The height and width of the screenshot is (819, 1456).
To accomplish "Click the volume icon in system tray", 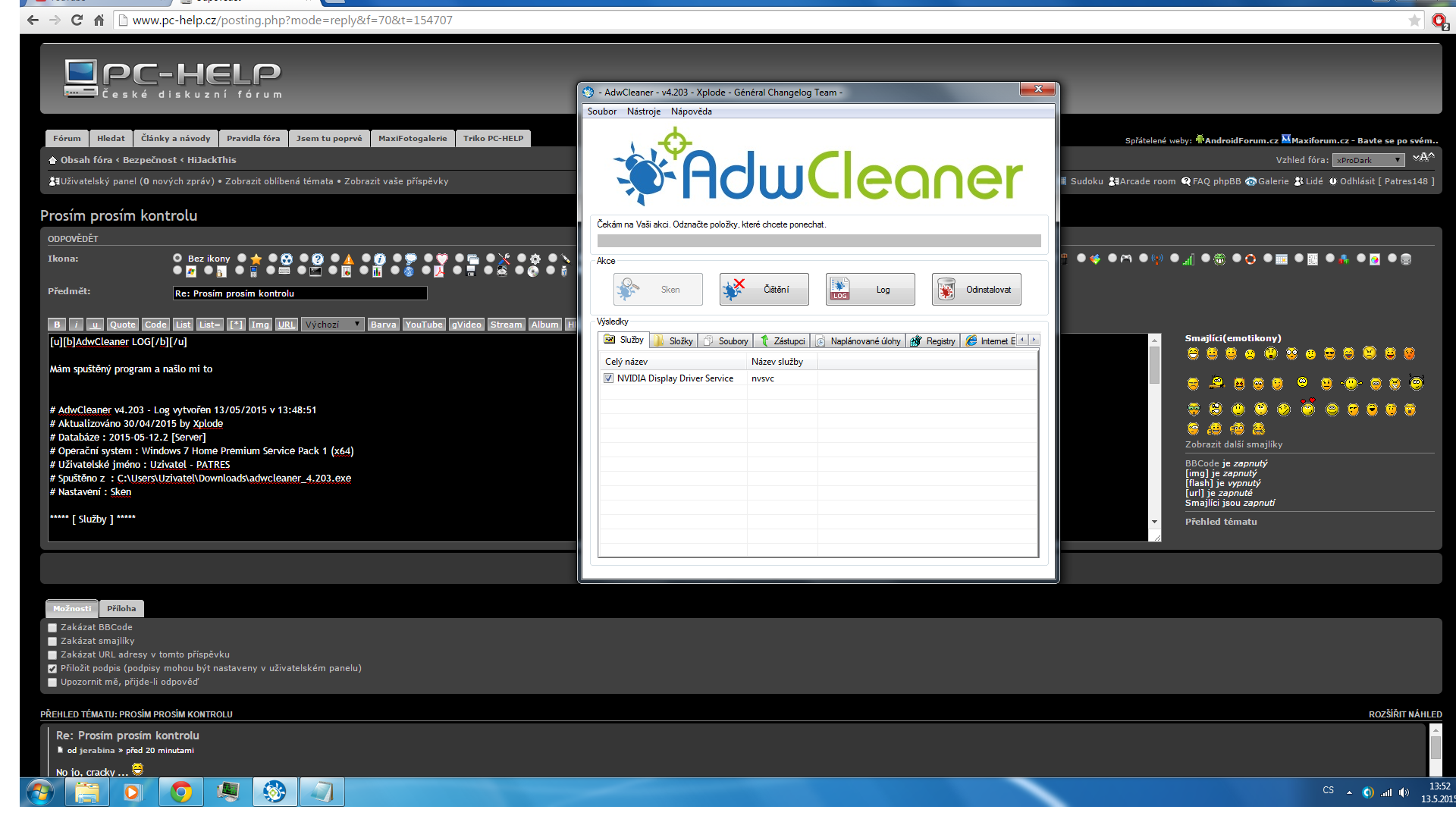I will (x=1404, y=792).
